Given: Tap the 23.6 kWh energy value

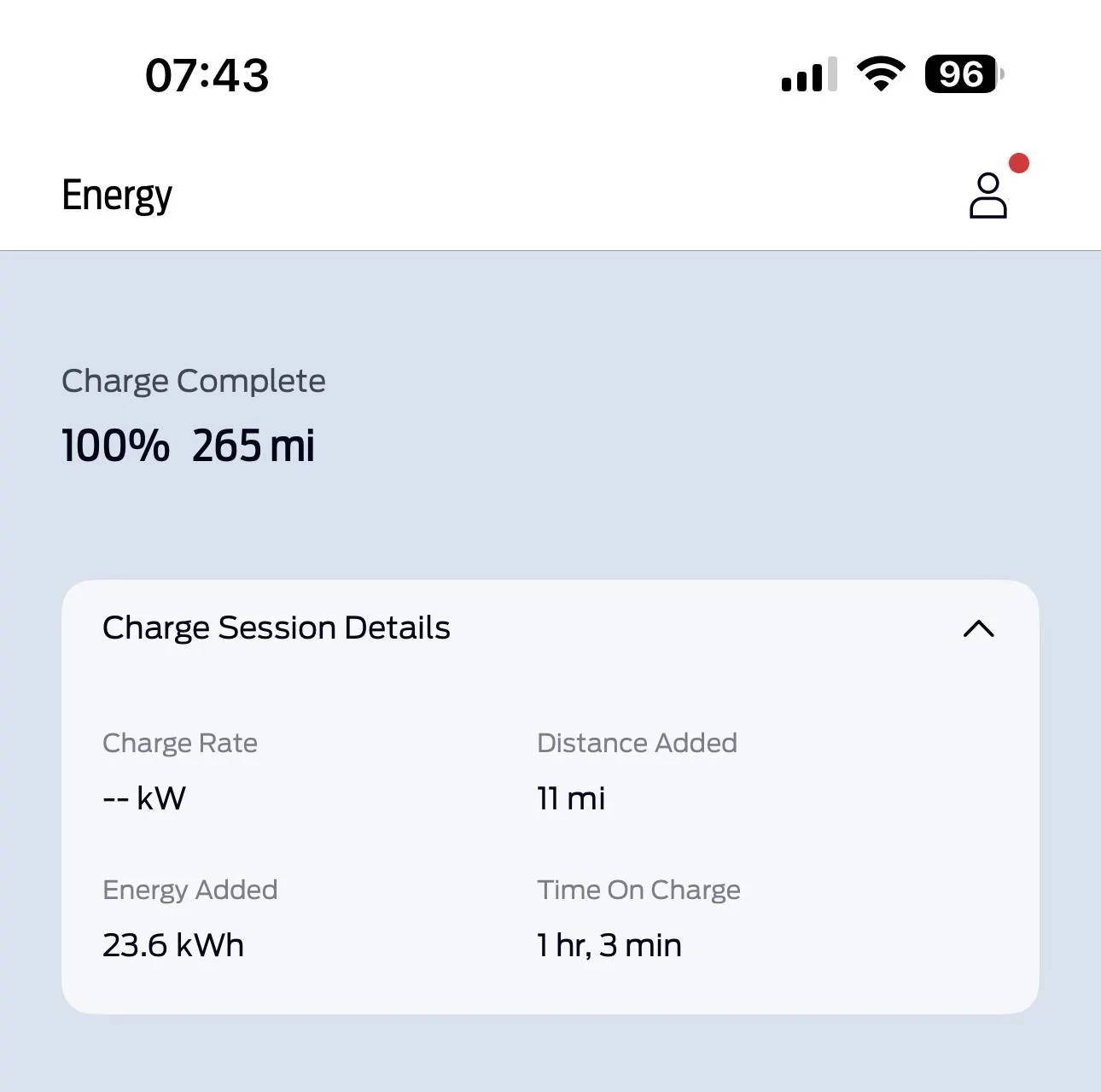Looking at the screenshot, I should pos(173,945).
